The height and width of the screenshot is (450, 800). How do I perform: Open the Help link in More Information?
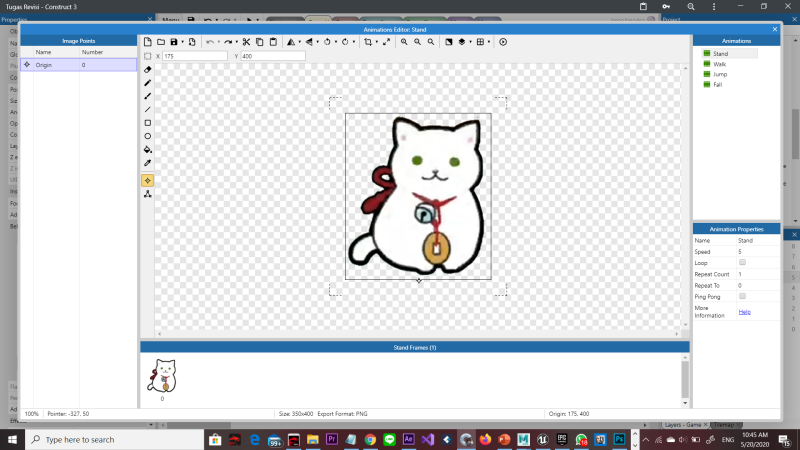point(744,312)
